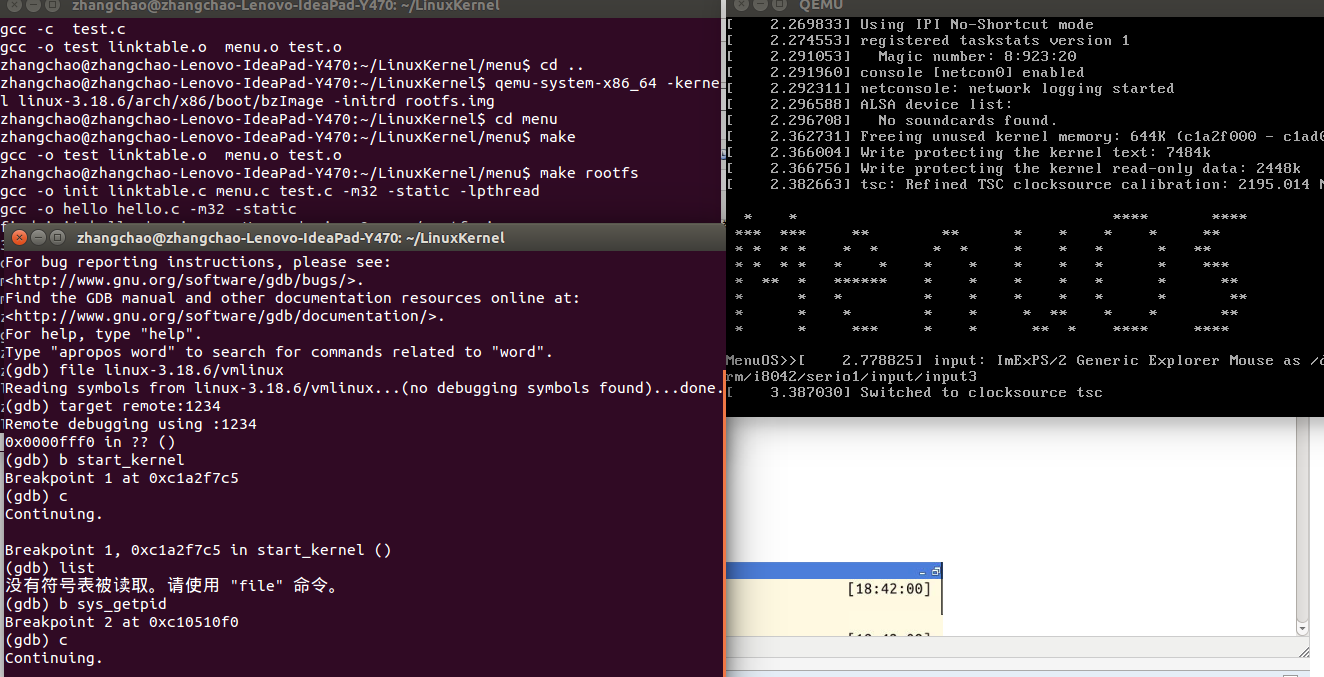1324x677 pixels.
Task: Click the "gcc -o init linktable.c" line
Action: point(270,191)
